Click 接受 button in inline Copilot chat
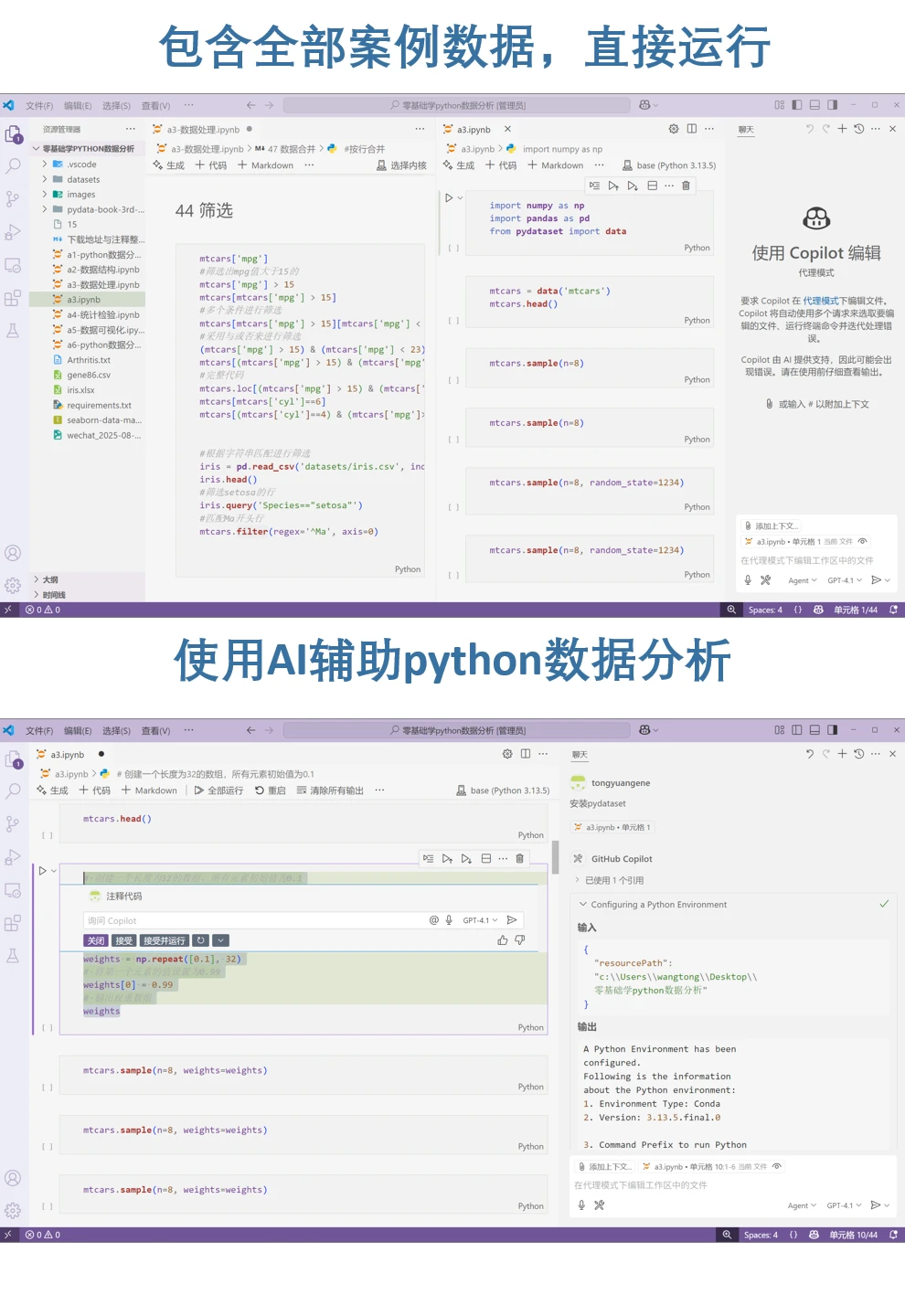 124,940
